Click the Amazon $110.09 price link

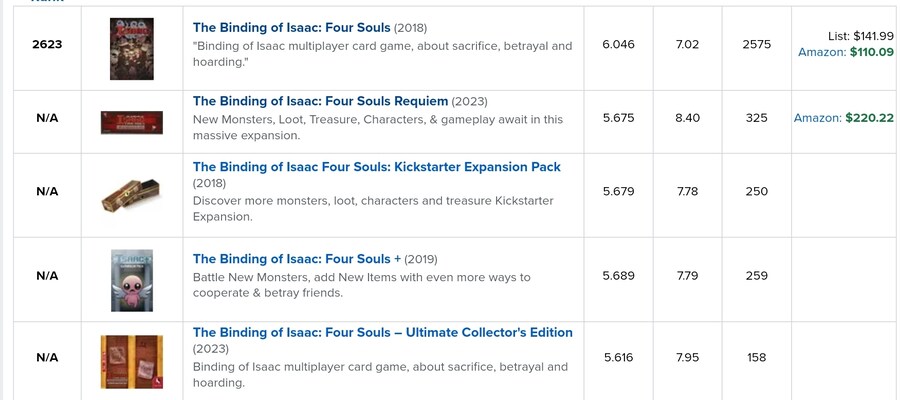pyautogui.click(x=846, y=52)
